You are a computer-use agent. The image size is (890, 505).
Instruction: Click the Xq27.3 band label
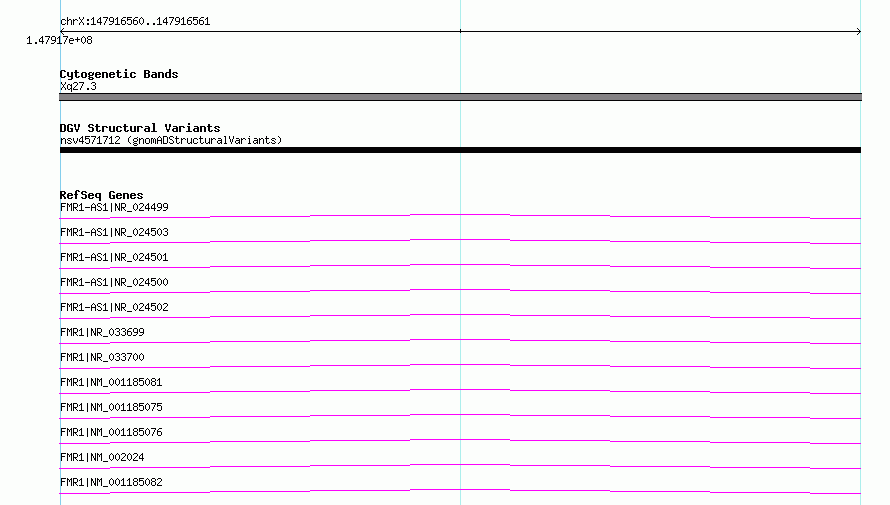tap(78, 86)
